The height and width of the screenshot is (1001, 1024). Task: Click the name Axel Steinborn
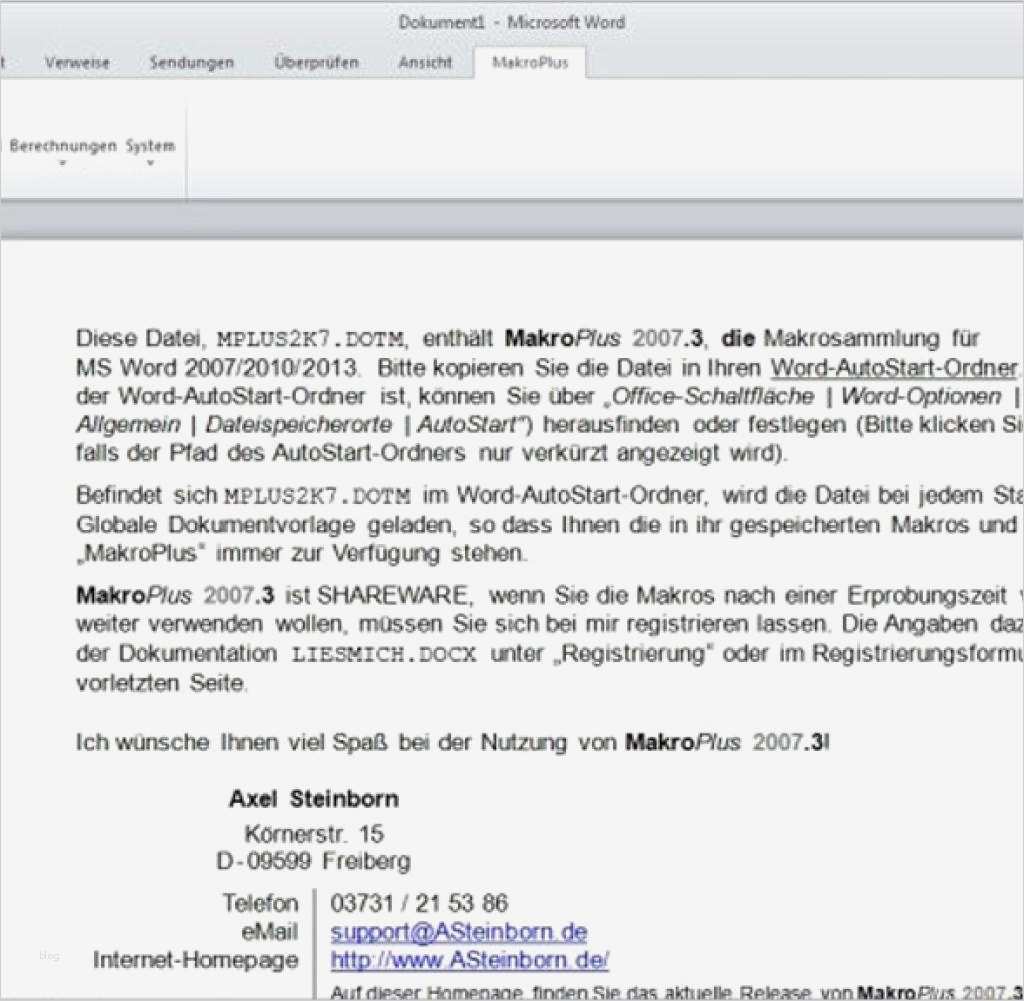313,799
